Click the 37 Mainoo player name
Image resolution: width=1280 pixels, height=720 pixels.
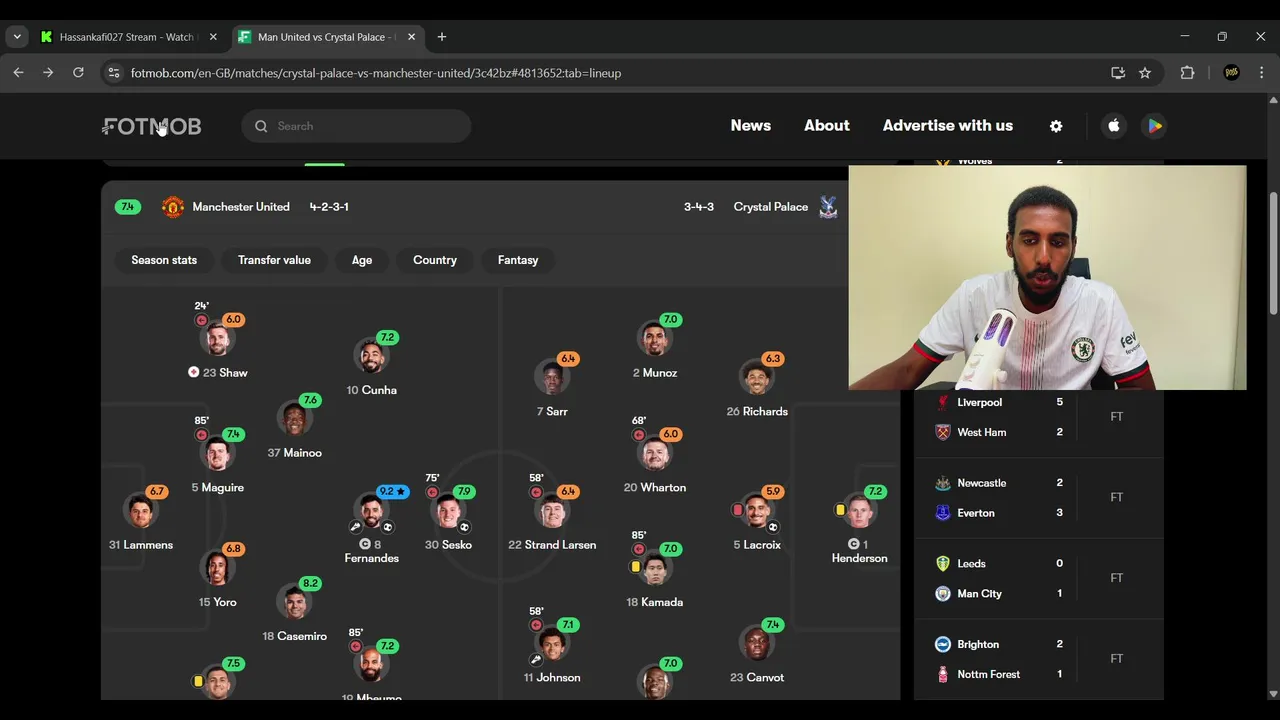(294, 453)
